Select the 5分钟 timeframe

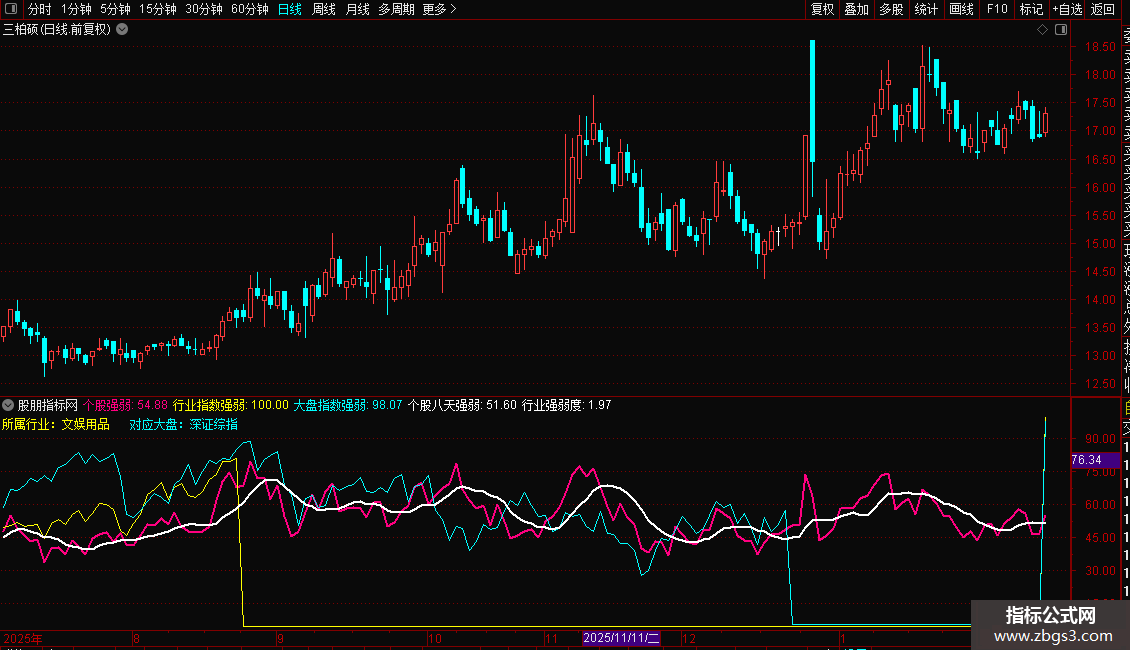point(115,9)
